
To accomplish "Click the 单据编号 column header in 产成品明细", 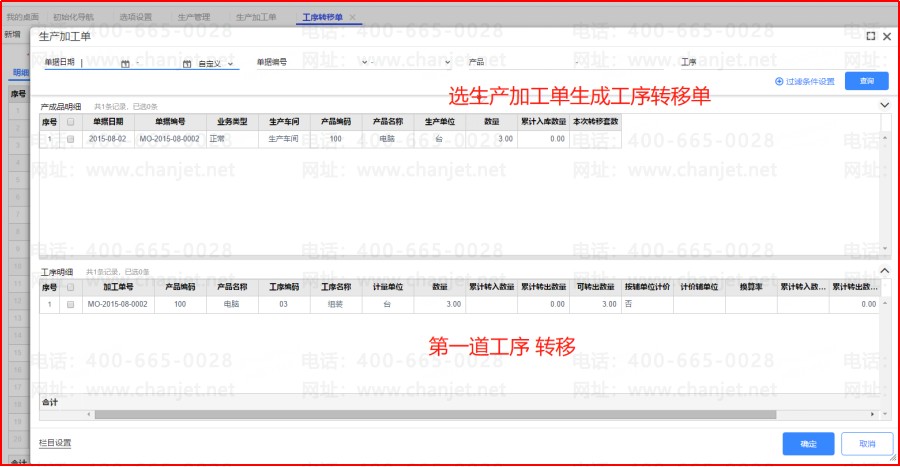I will [170, 122].
